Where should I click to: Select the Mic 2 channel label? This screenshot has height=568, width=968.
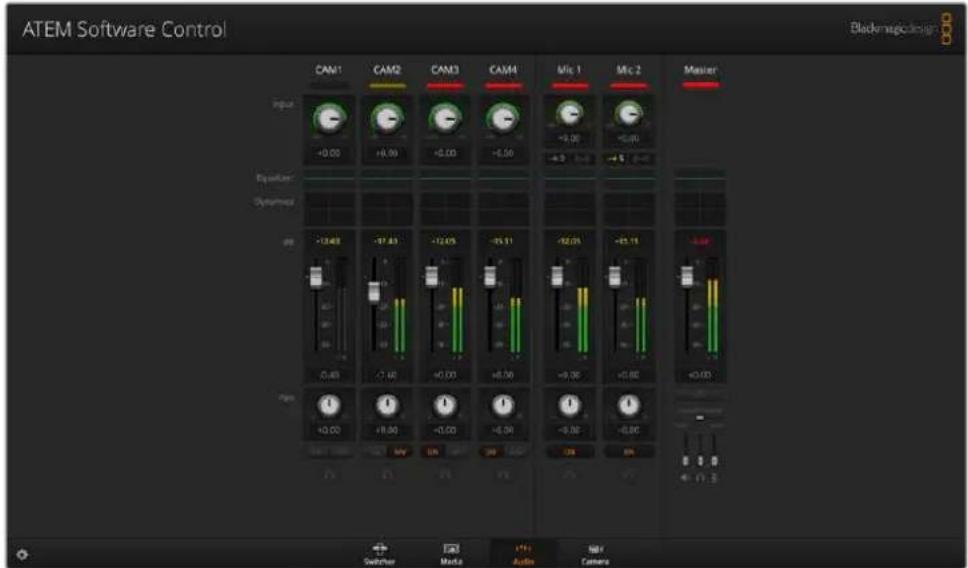pyautogui.click(x=628, y=70)
